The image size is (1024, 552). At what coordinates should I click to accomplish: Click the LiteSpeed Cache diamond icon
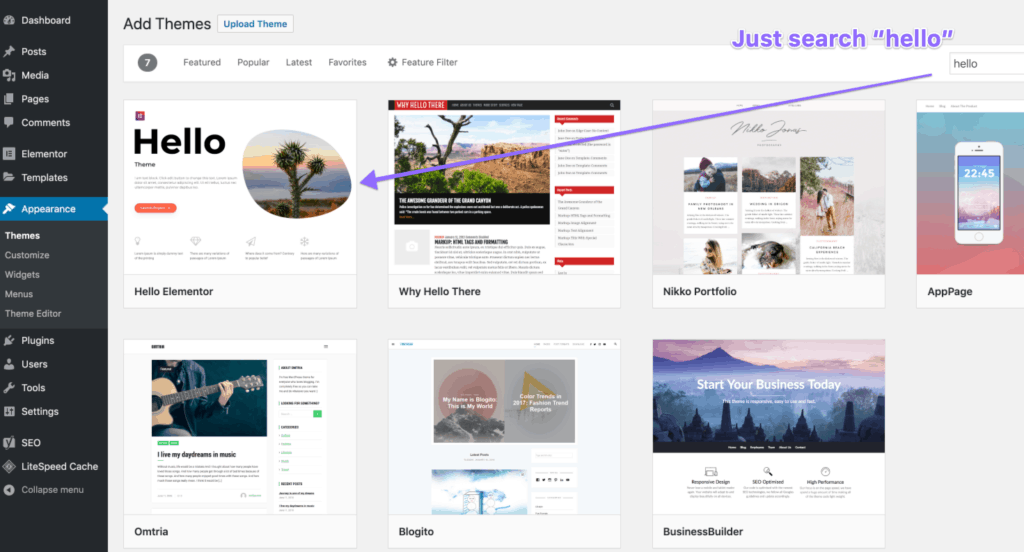point(9,466)
